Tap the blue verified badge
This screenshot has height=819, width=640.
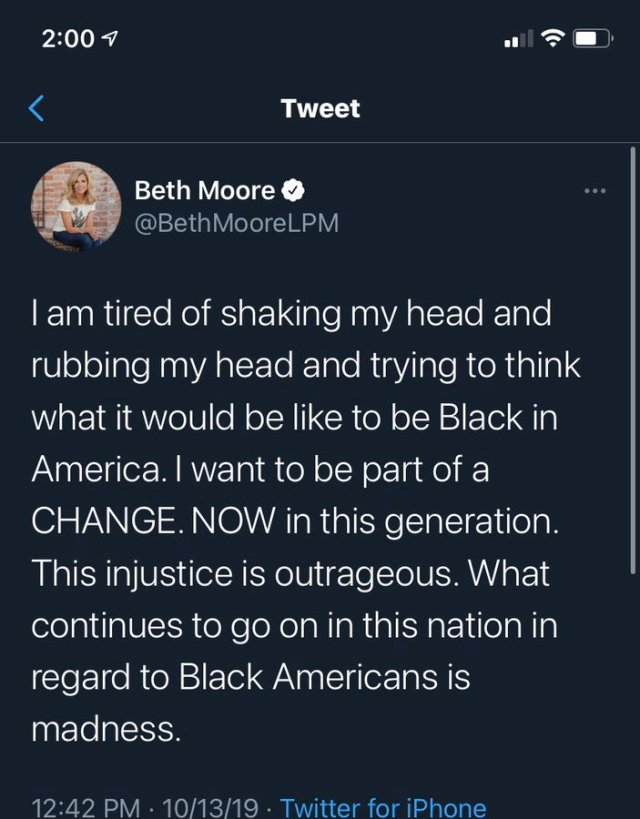(x=296, y=189)
